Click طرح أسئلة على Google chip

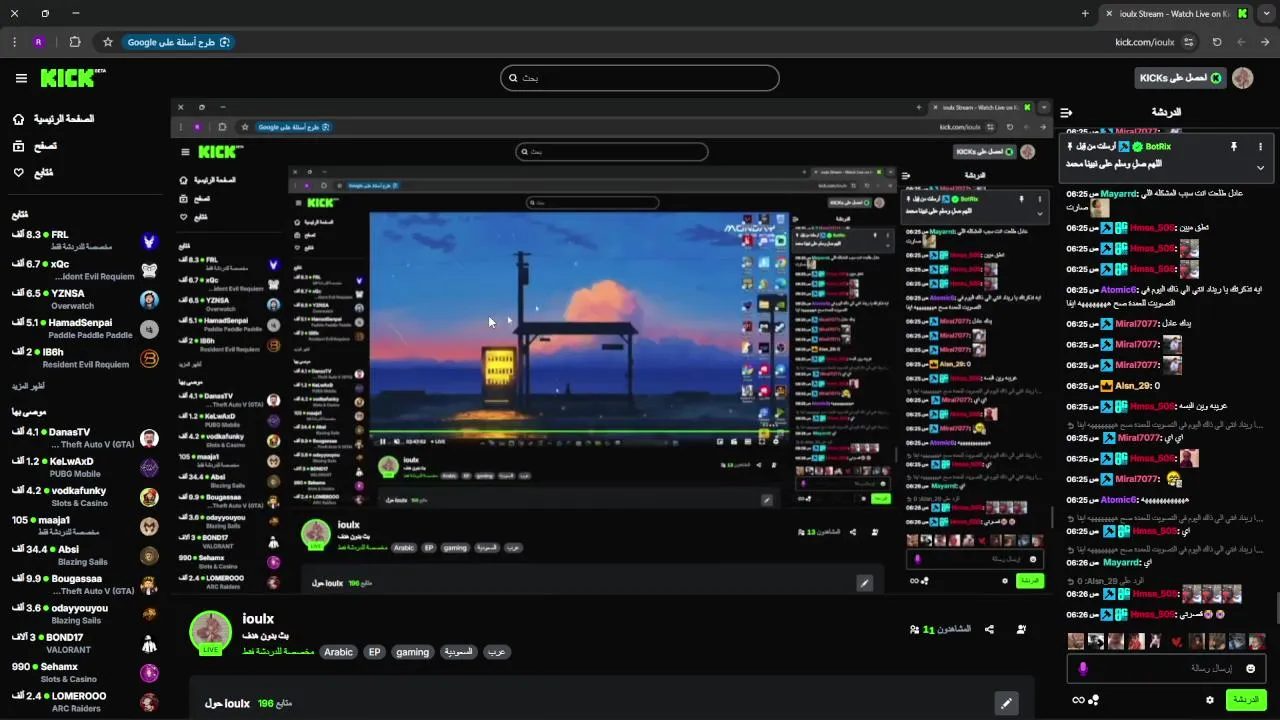[x=179, y=42]
